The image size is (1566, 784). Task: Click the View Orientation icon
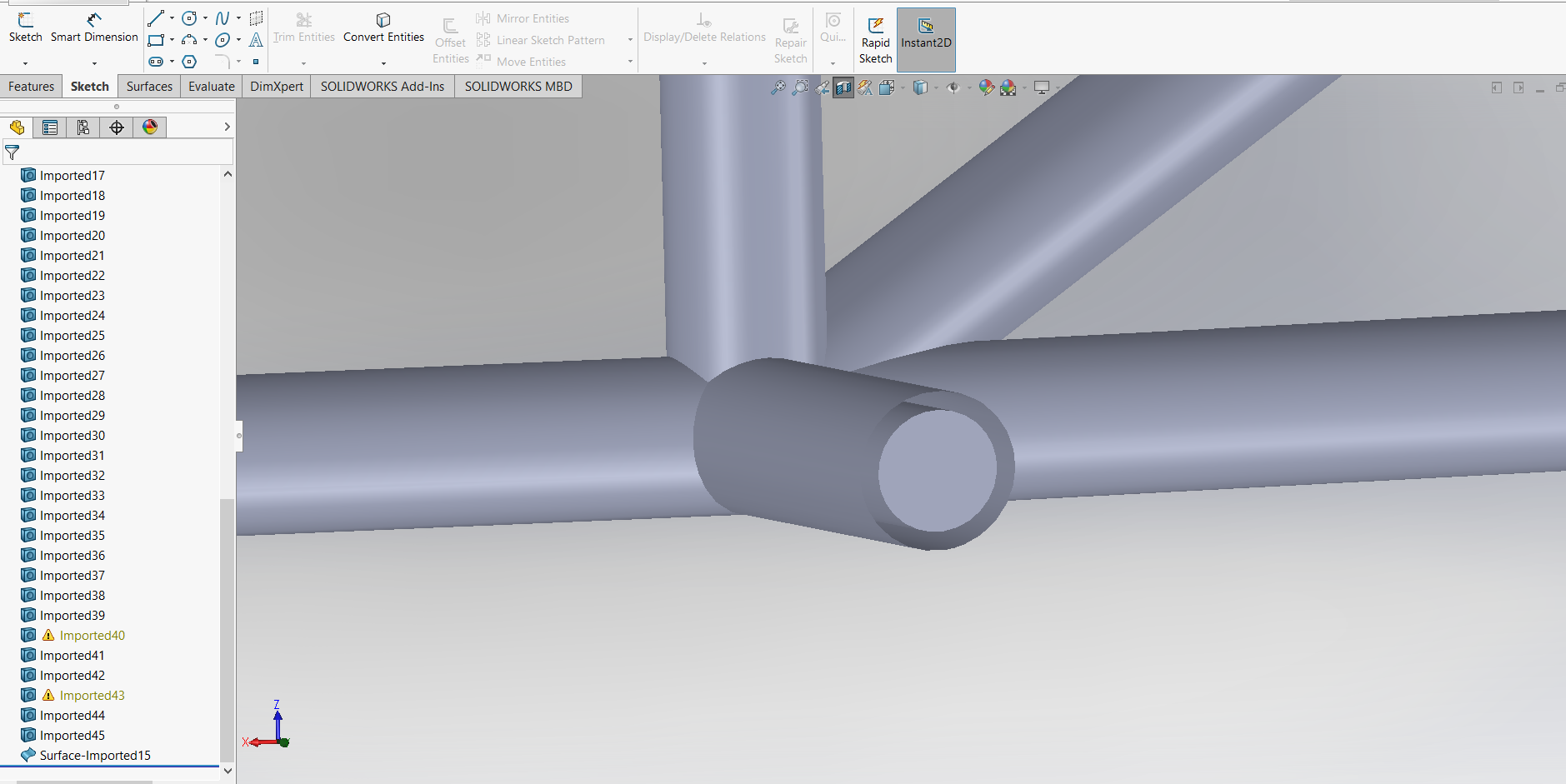(887, 87)
